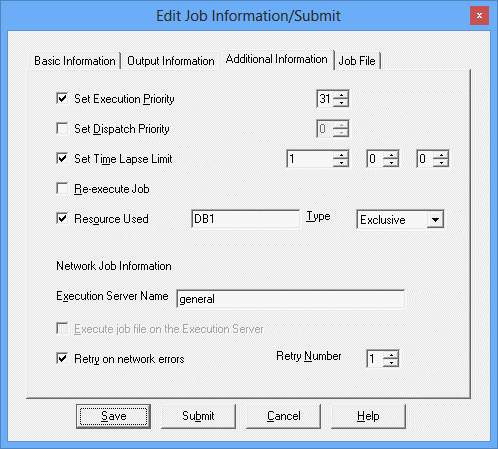Open the Job File tab
Viewport: 498px width, 449px height.
click(x=357, y=61)
